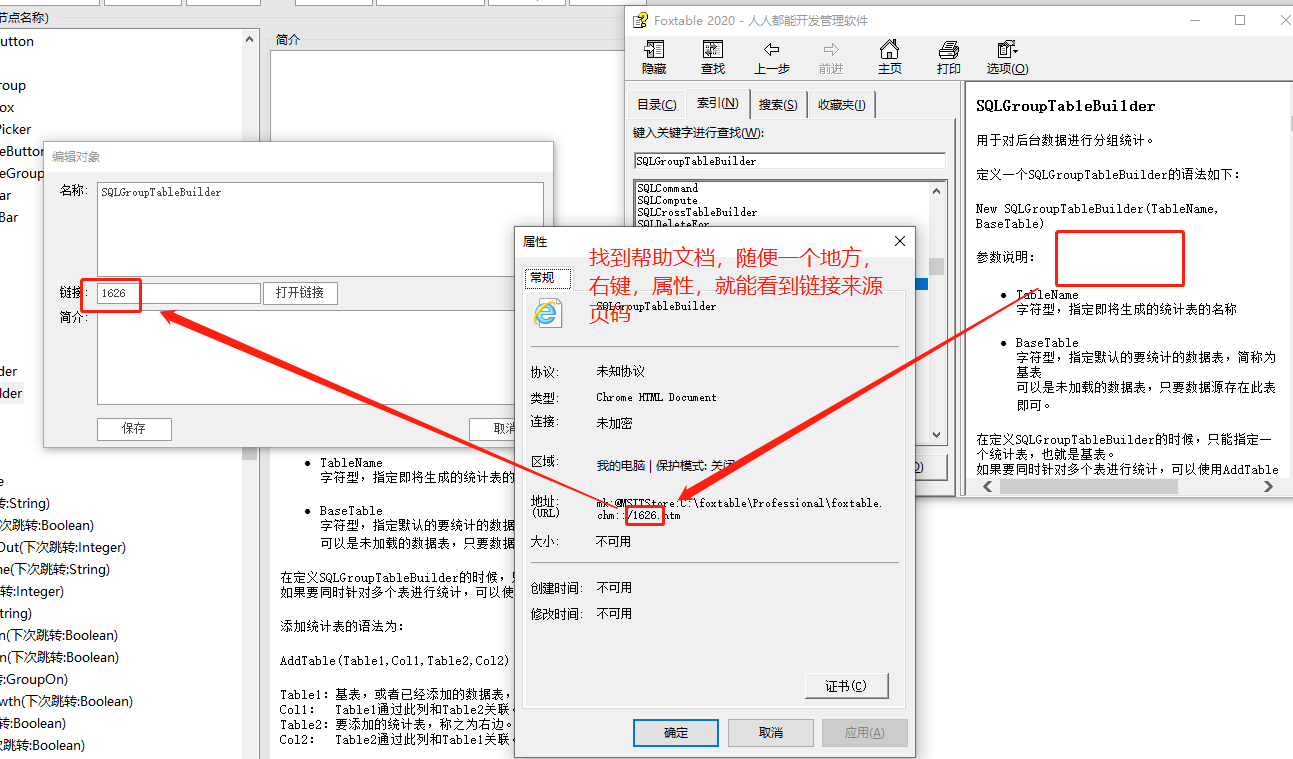Select SQLCrossTableBuilder in the index list
The width and height of the screenshot is (1293, 759).
(697, 212)
